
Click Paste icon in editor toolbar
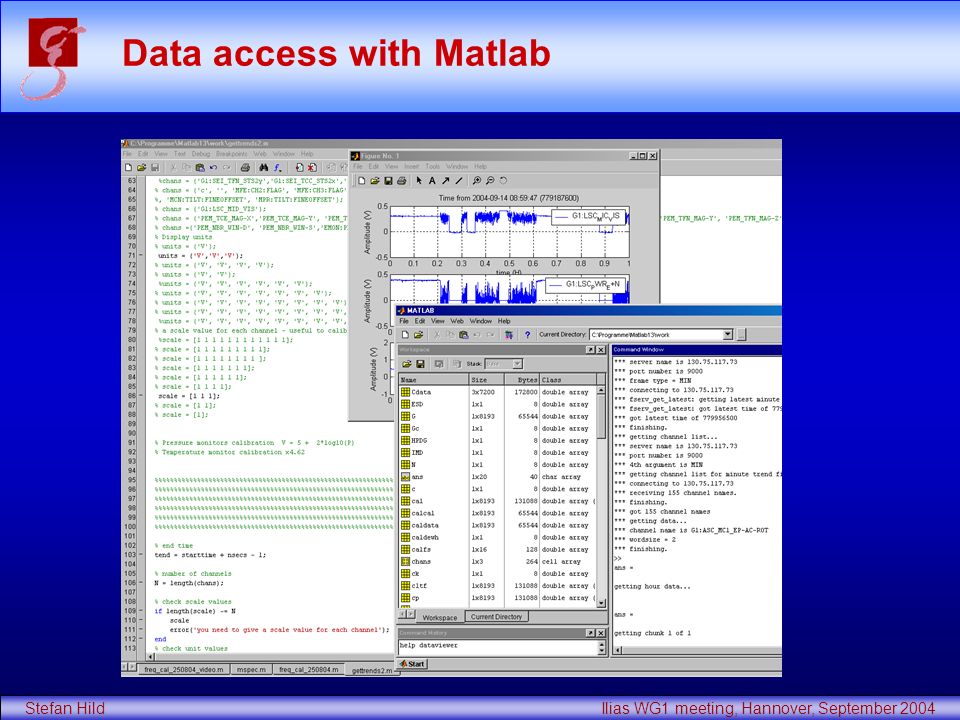[200, 167]
